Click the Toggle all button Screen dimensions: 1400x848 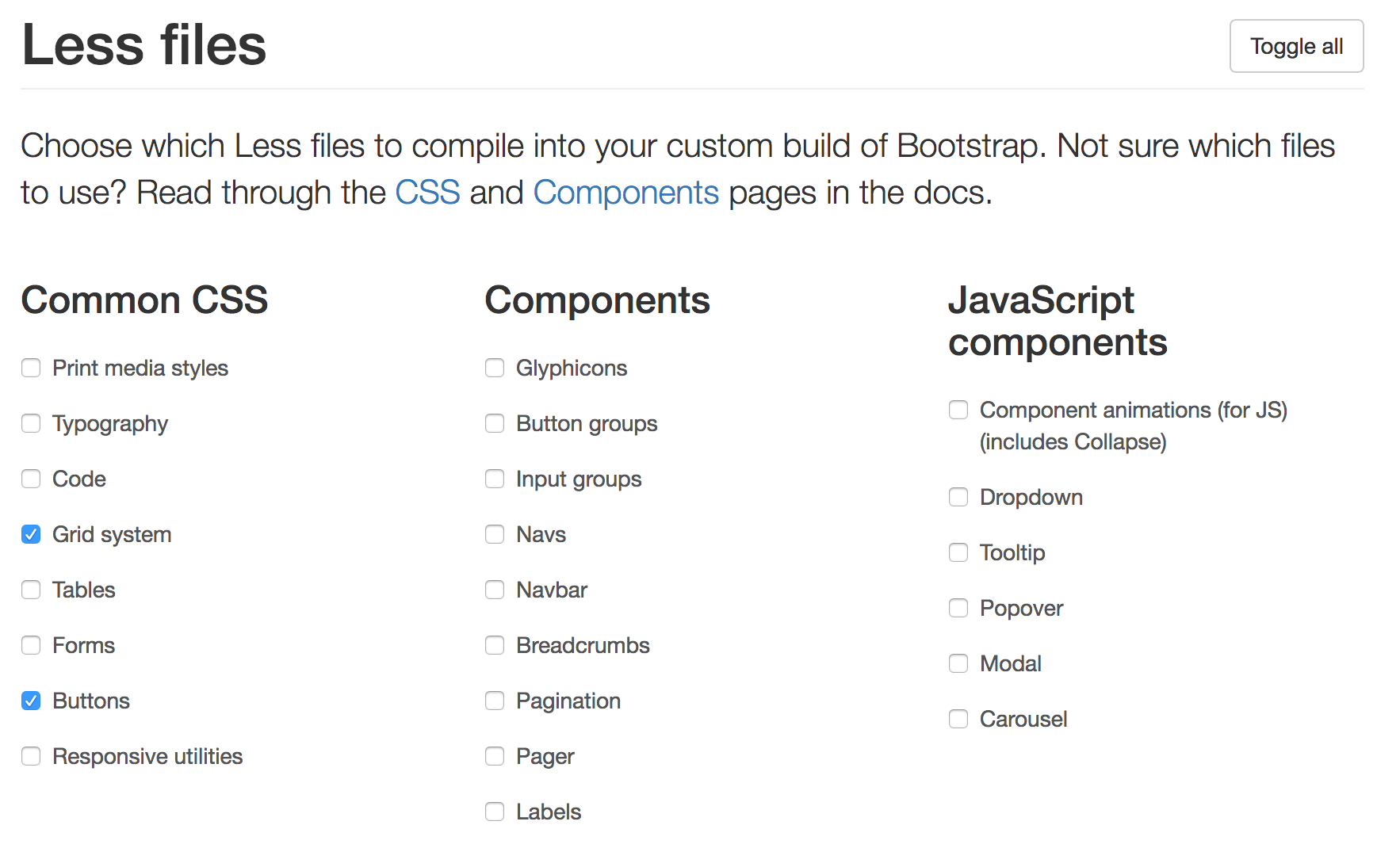(1296, 46)
